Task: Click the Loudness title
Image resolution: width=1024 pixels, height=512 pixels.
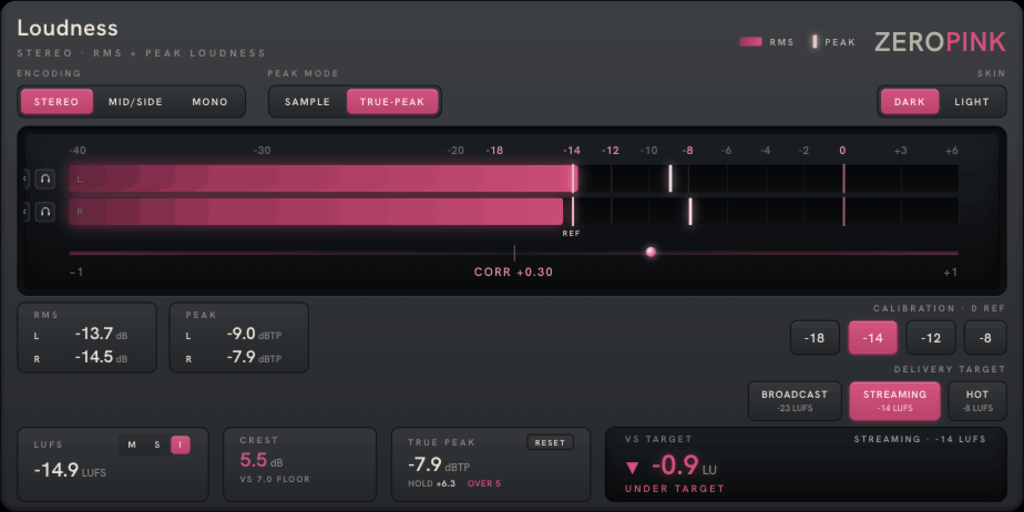Action: click(67, 28)
